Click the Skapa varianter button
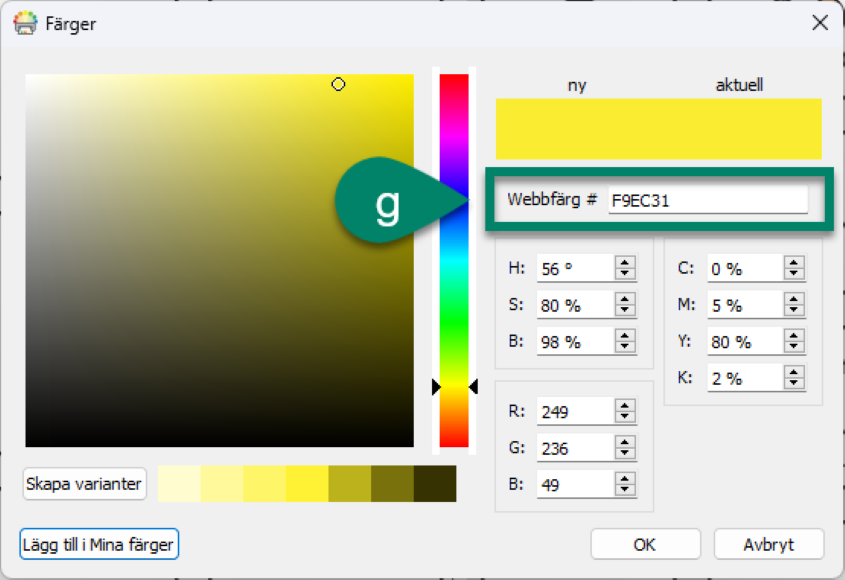 pyautogui.click(x=85, y=484)
